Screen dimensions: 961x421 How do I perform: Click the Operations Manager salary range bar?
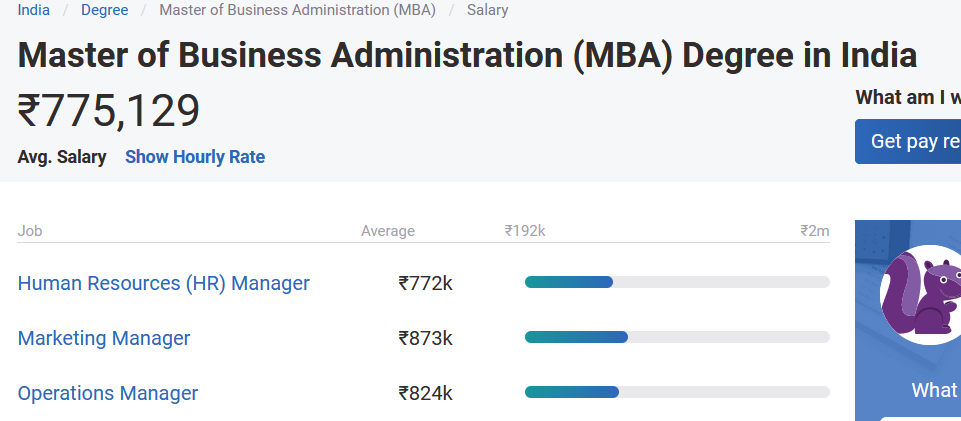tap(676, 392)
